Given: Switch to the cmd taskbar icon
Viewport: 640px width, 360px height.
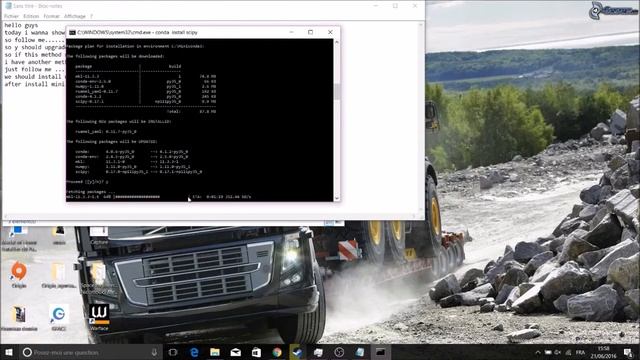Looking at the screenshot, I should click(x=380, y=352).
